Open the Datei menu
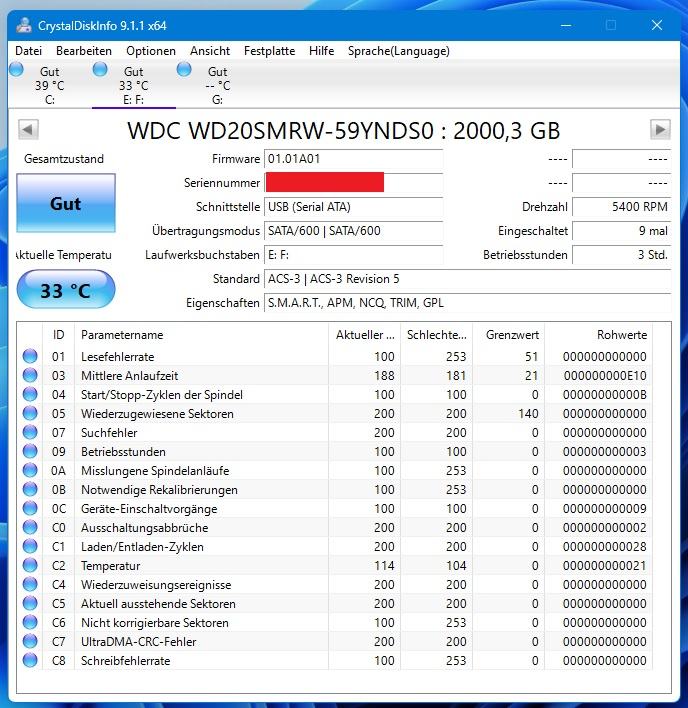This screenshot has height=708, width=688. [28, 51]
